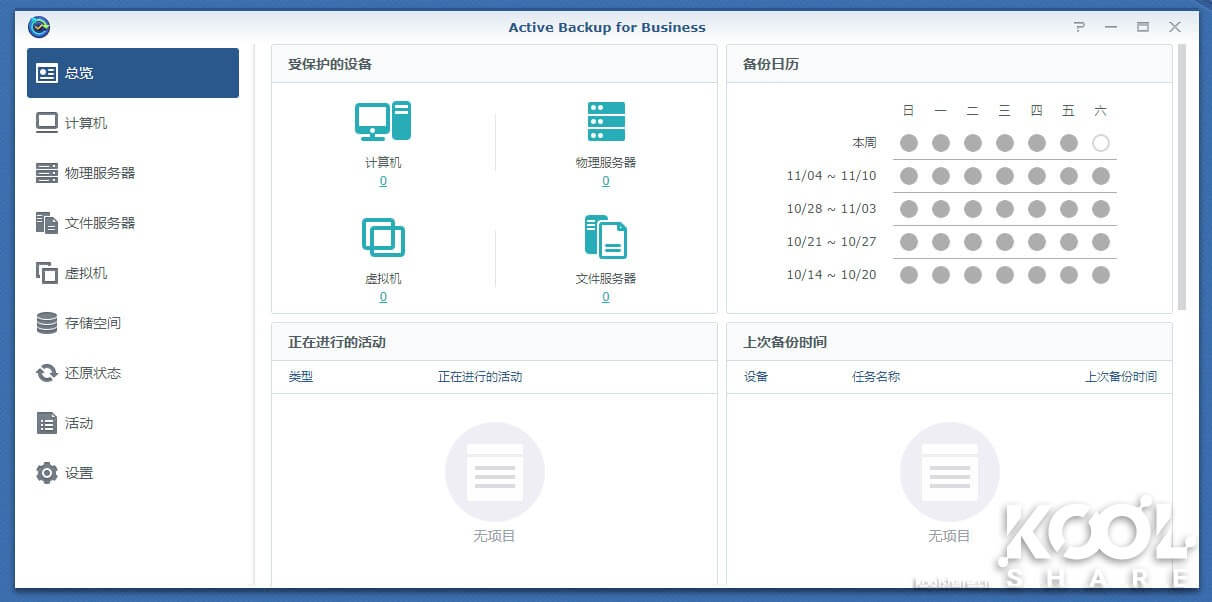Image resolution: width=1212 pixels, height=602 pixels.
Task: Click the Active Backup app logo icon
Action: pyautogui.click(x=40, y=27)
